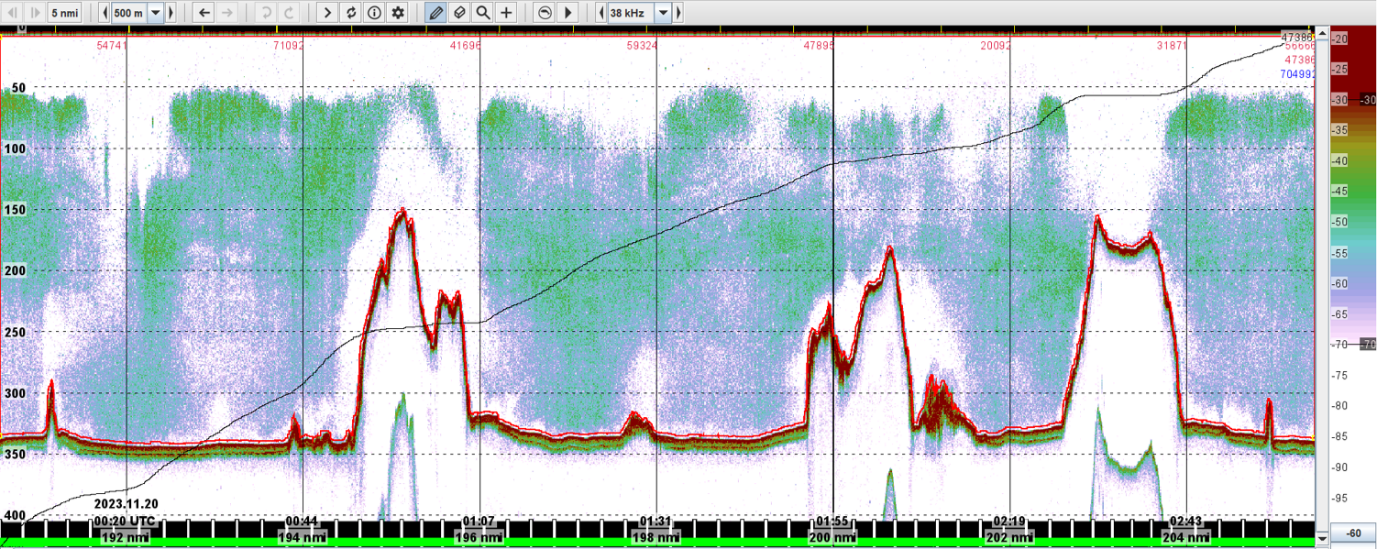Jump to the previous echogram segment

pyautogui.click(x=12, y=13)
